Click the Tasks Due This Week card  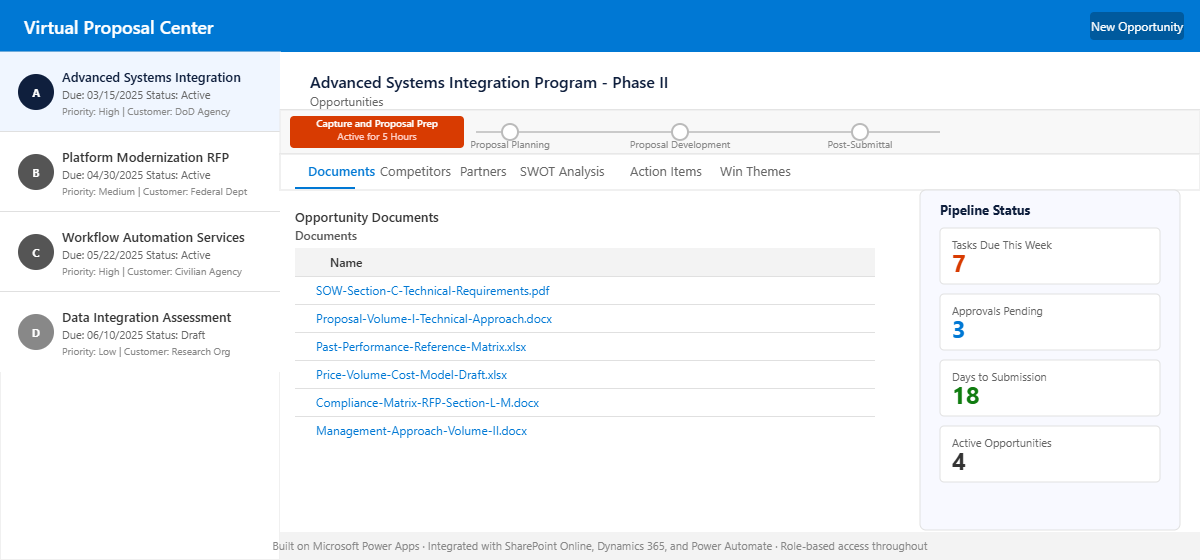pyautogui.click(x=1050, y=256)
